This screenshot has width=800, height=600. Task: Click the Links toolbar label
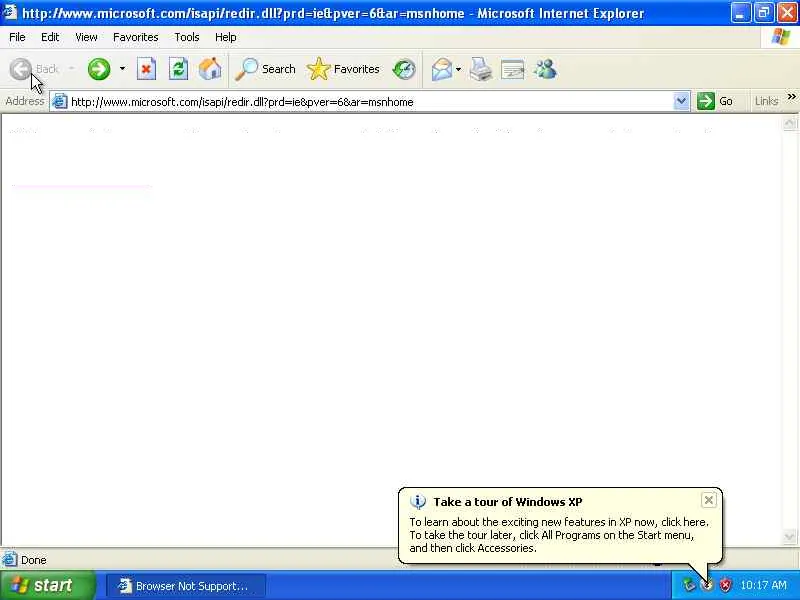766,101
